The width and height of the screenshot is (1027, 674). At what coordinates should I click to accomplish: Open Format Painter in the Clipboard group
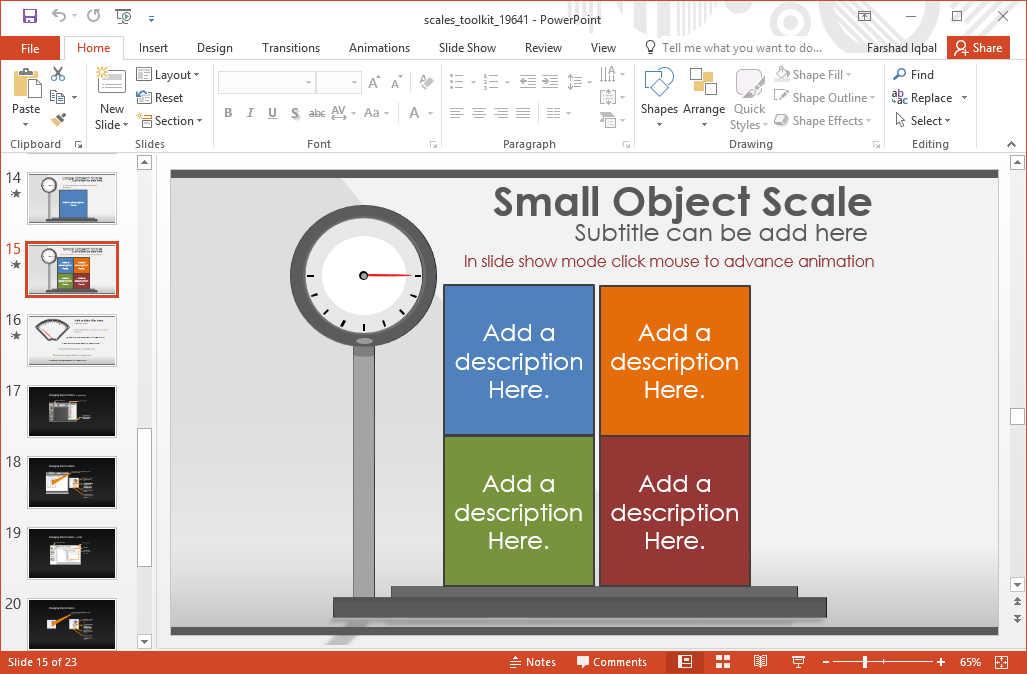(x=58, y=120)
